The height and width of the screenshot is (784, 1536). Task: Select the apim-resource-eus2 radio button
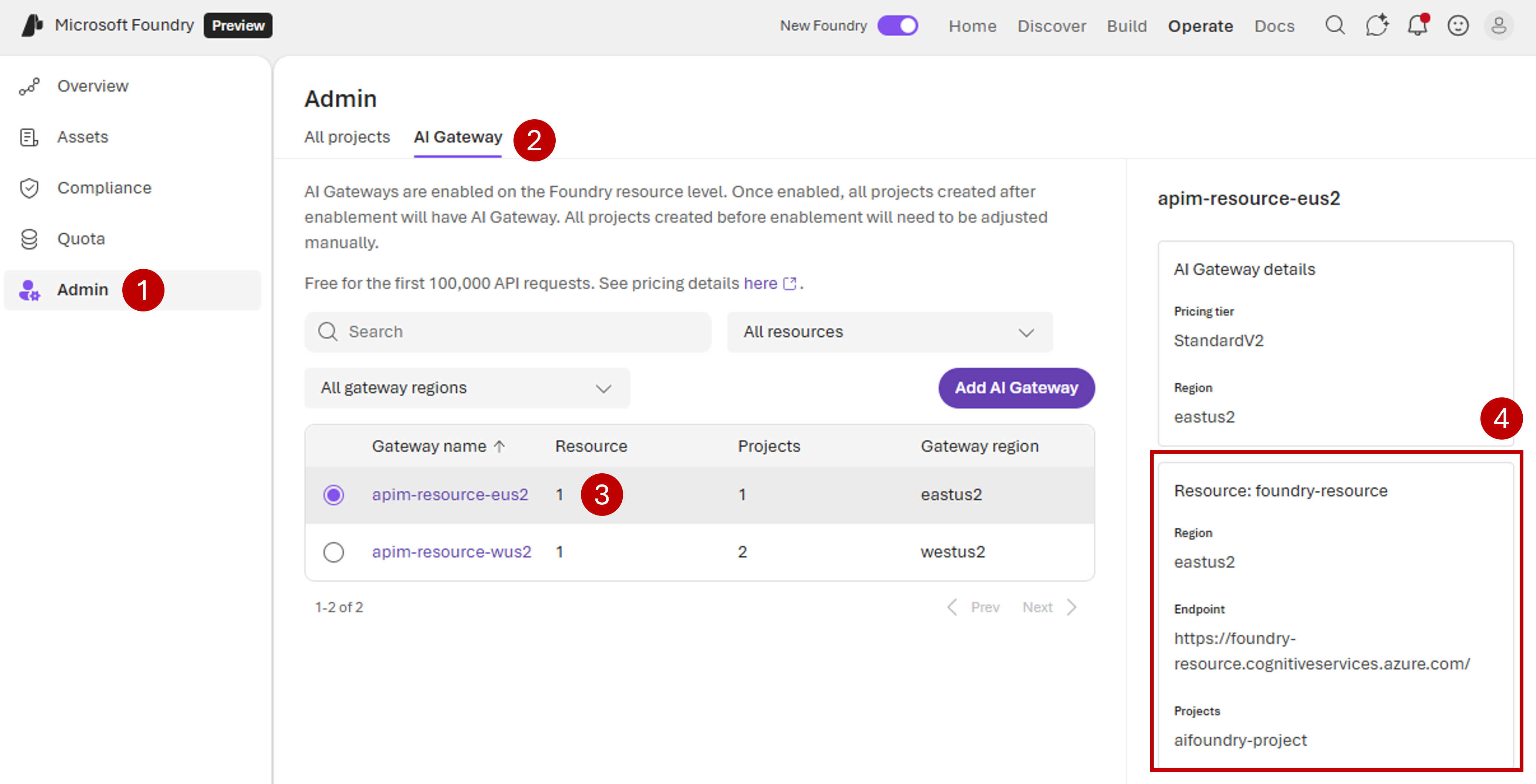[x=334, y=494]
